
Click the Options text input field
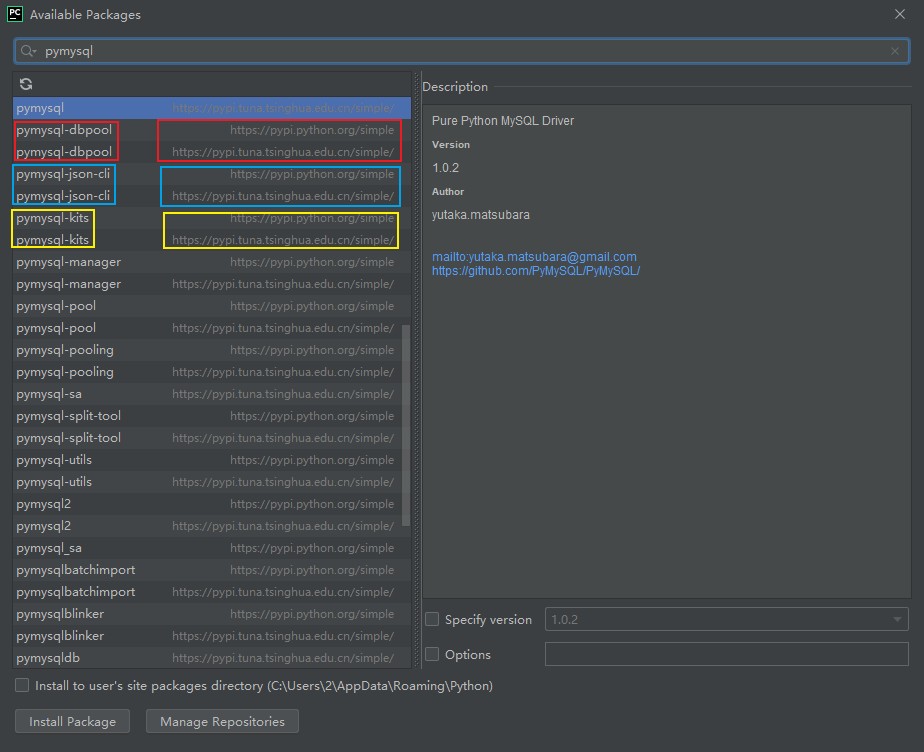point(726,654)
